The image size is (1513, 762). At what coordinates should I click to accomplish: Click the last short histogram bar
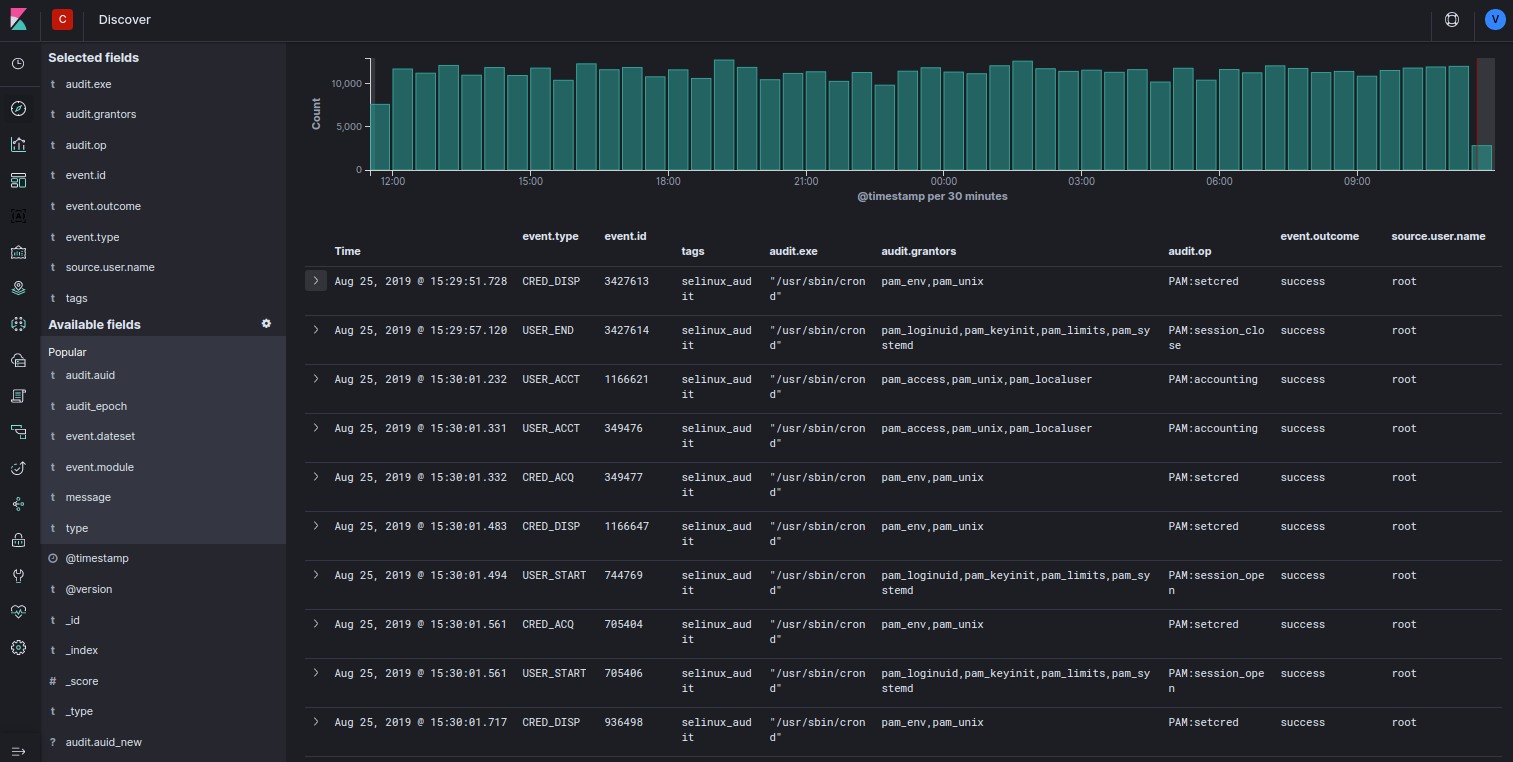tap(1481, 158)
